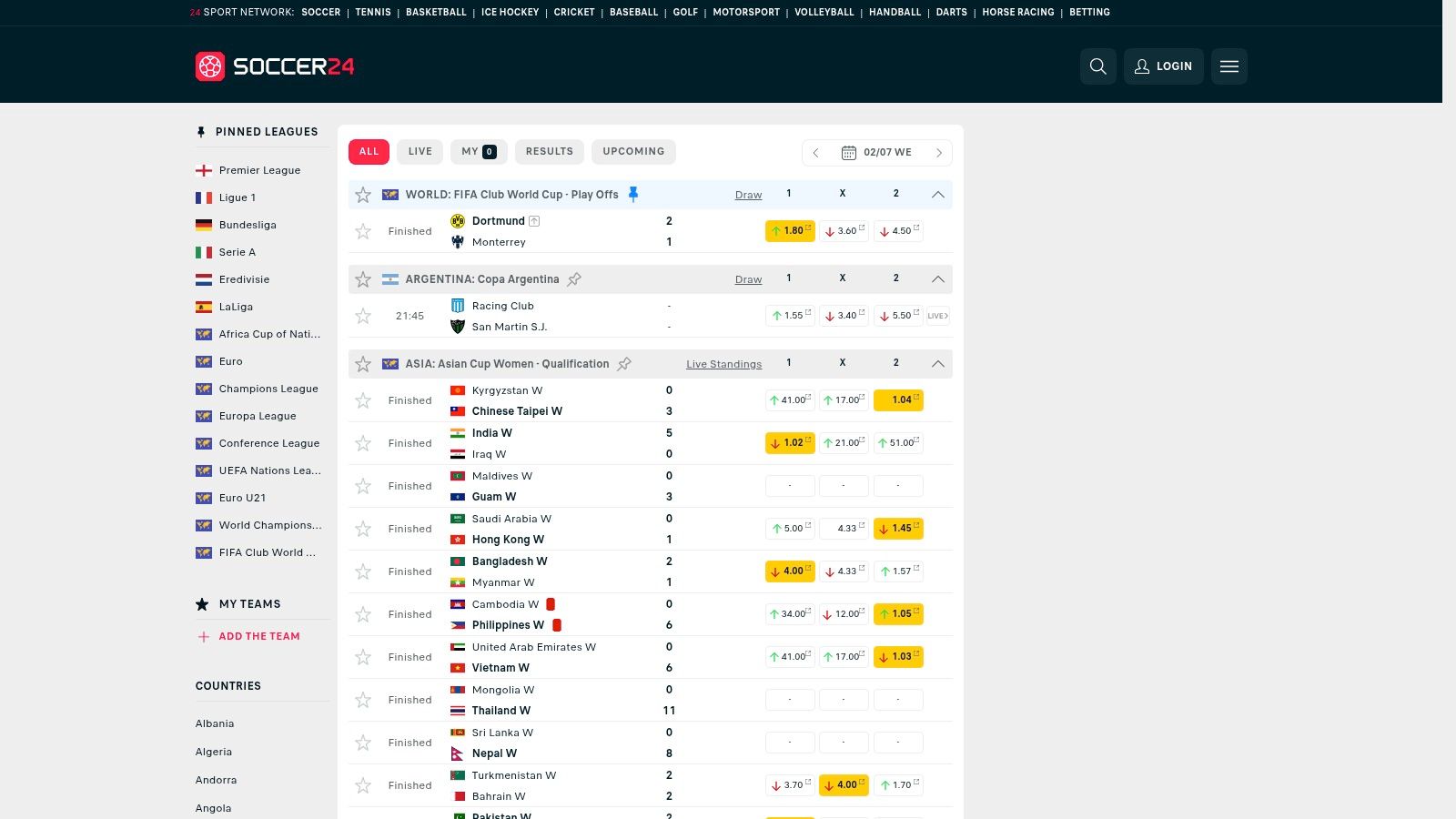The width and height of the screenshot is (1456, 819).
Task: Click the 1.80 odds for Dortmund
Action: 789,231
